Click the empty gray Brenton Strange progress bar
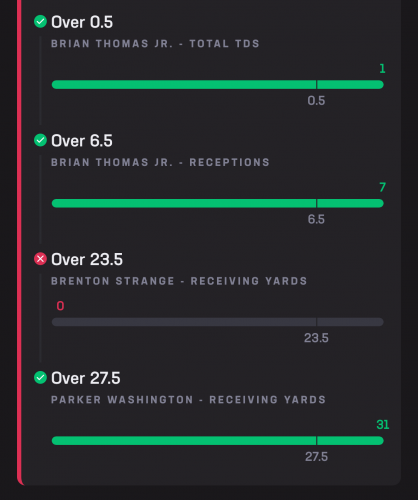This screenshot has height=500, width=418. click(218, 322)
